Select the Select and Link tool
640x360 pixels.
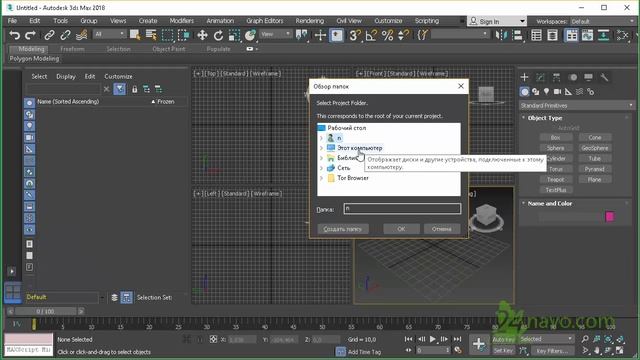pos(49,35)
